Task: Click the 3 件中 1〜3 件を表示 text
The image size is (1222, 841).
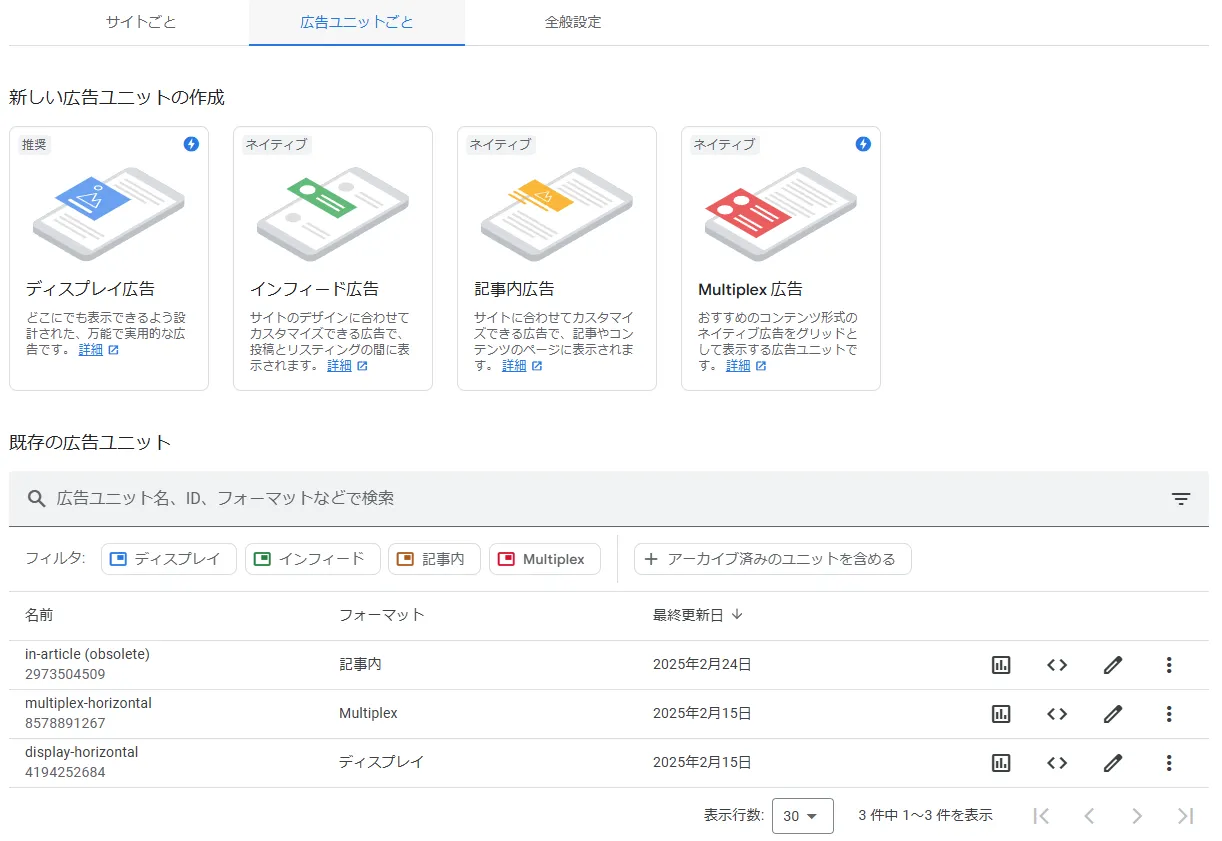Action: click(x=925, y=815)
